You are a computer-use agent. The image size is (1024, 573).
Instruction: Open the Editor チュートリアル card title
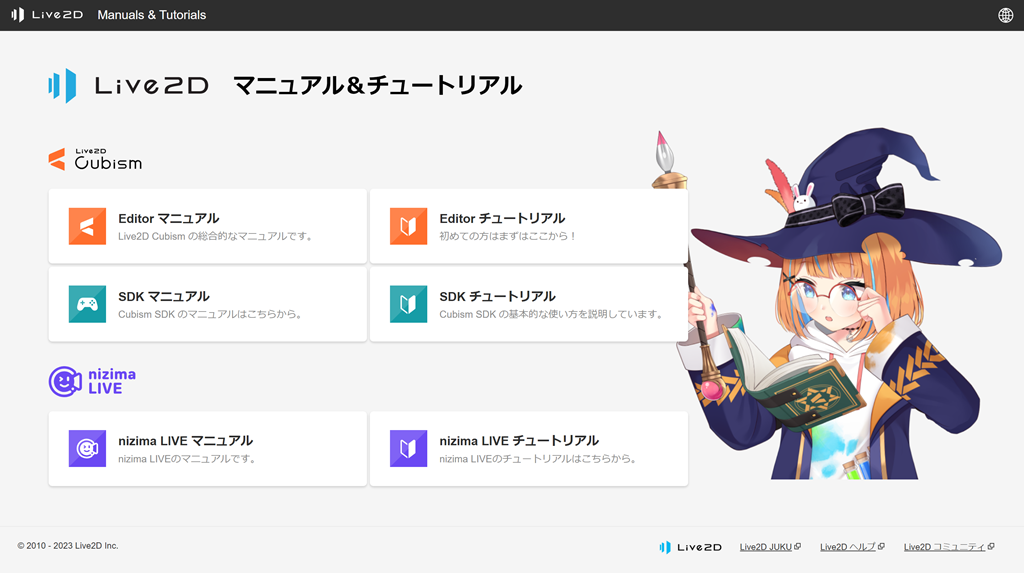pos(502,218)
